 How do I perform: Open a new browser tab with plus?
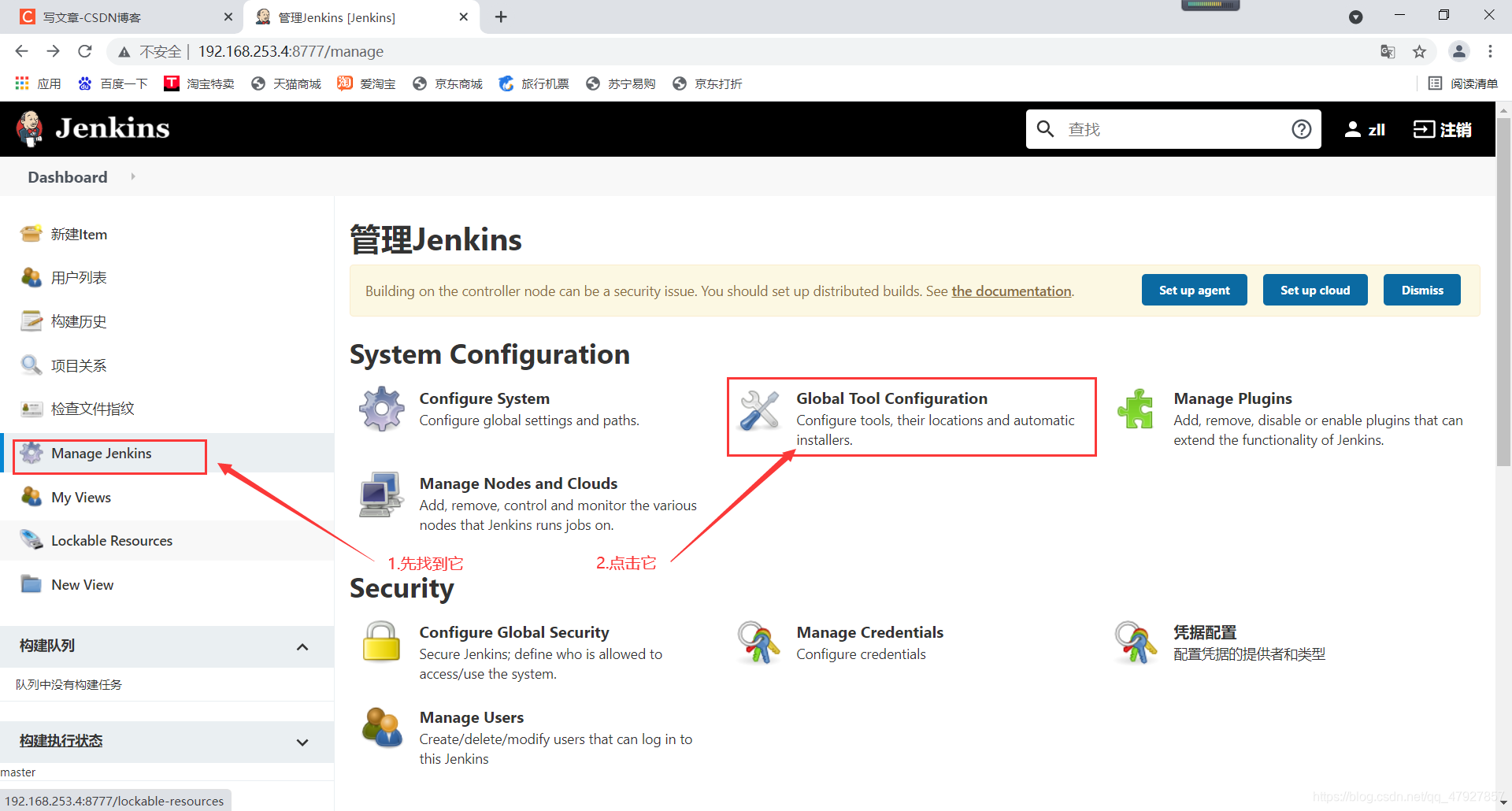[x=501, y=17]
